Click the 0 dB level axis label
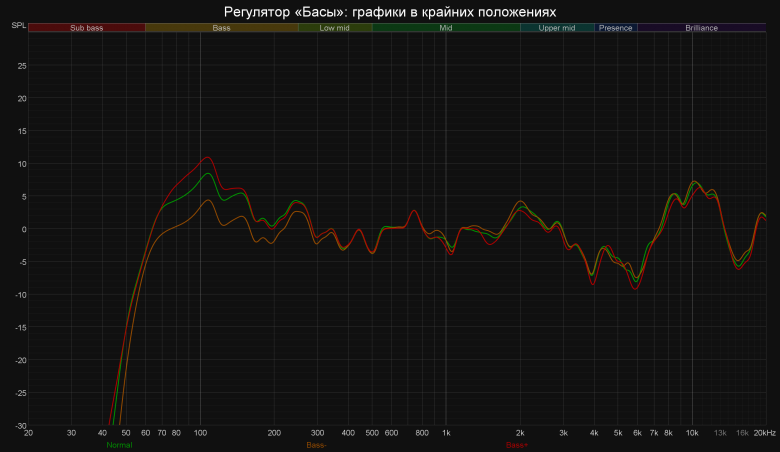 (x=24, y=229)
